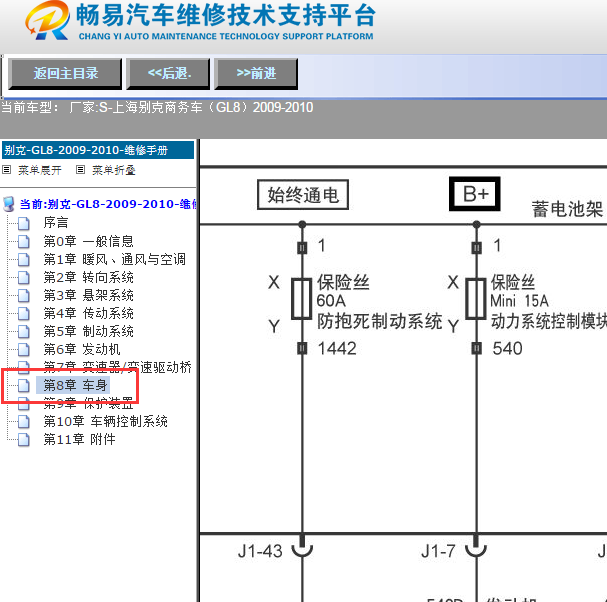Click the page icon beside 第10章

pyautogui.click(x=24, y=422)
